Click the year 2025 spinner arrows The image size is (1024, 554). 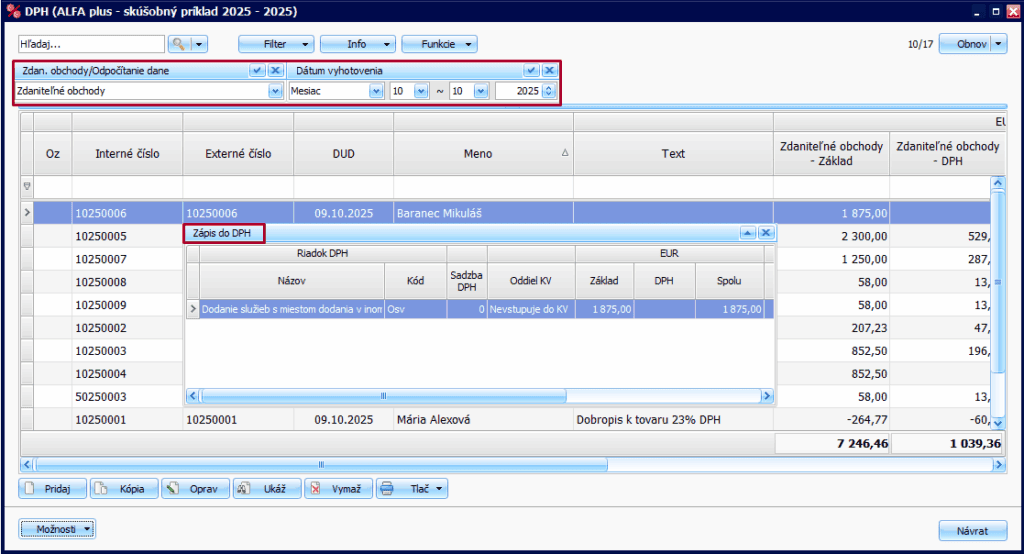[x=548, y=91]
